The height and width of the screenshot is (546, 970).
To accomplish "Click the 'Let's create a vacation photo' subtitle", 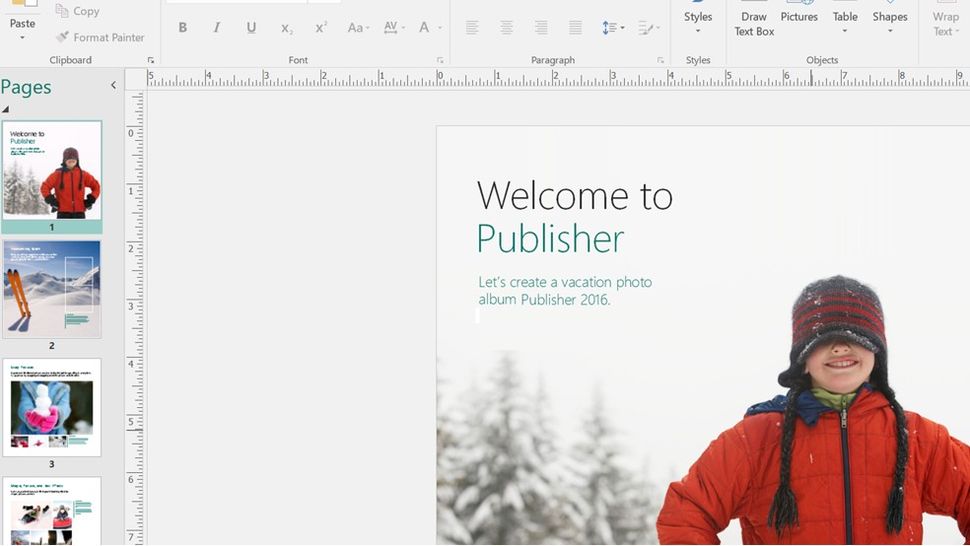I will click(x=565, y=282).
